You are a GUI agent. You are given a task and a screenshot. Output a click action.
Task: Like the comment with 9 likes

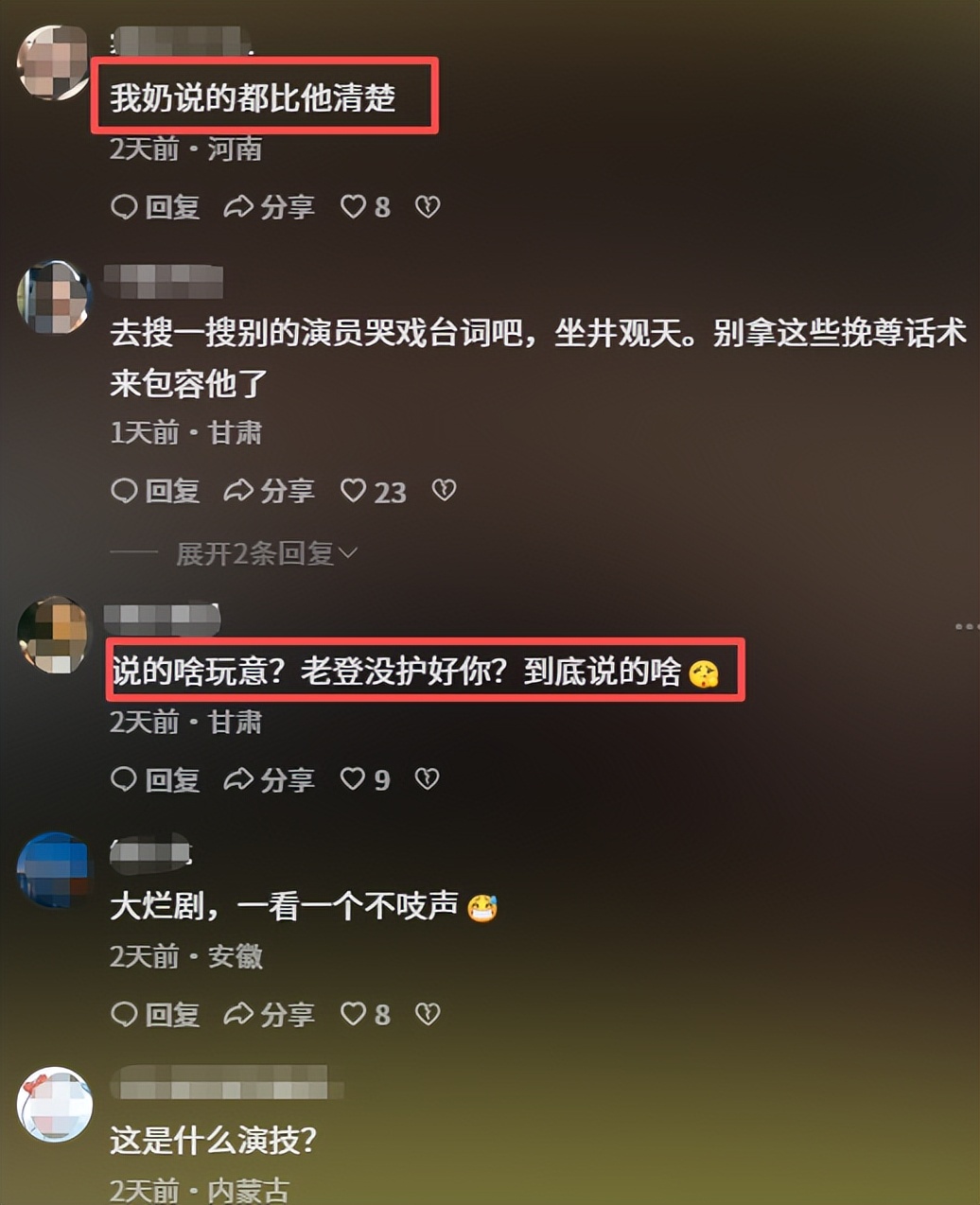click(x=364, y=779)
